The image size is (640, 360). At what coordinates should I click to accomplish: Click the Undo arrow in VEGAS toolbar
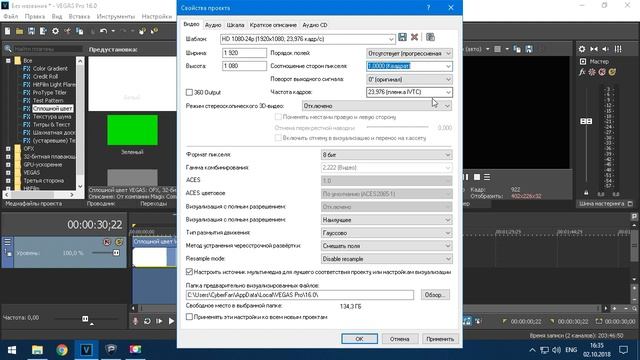(104, 31)
